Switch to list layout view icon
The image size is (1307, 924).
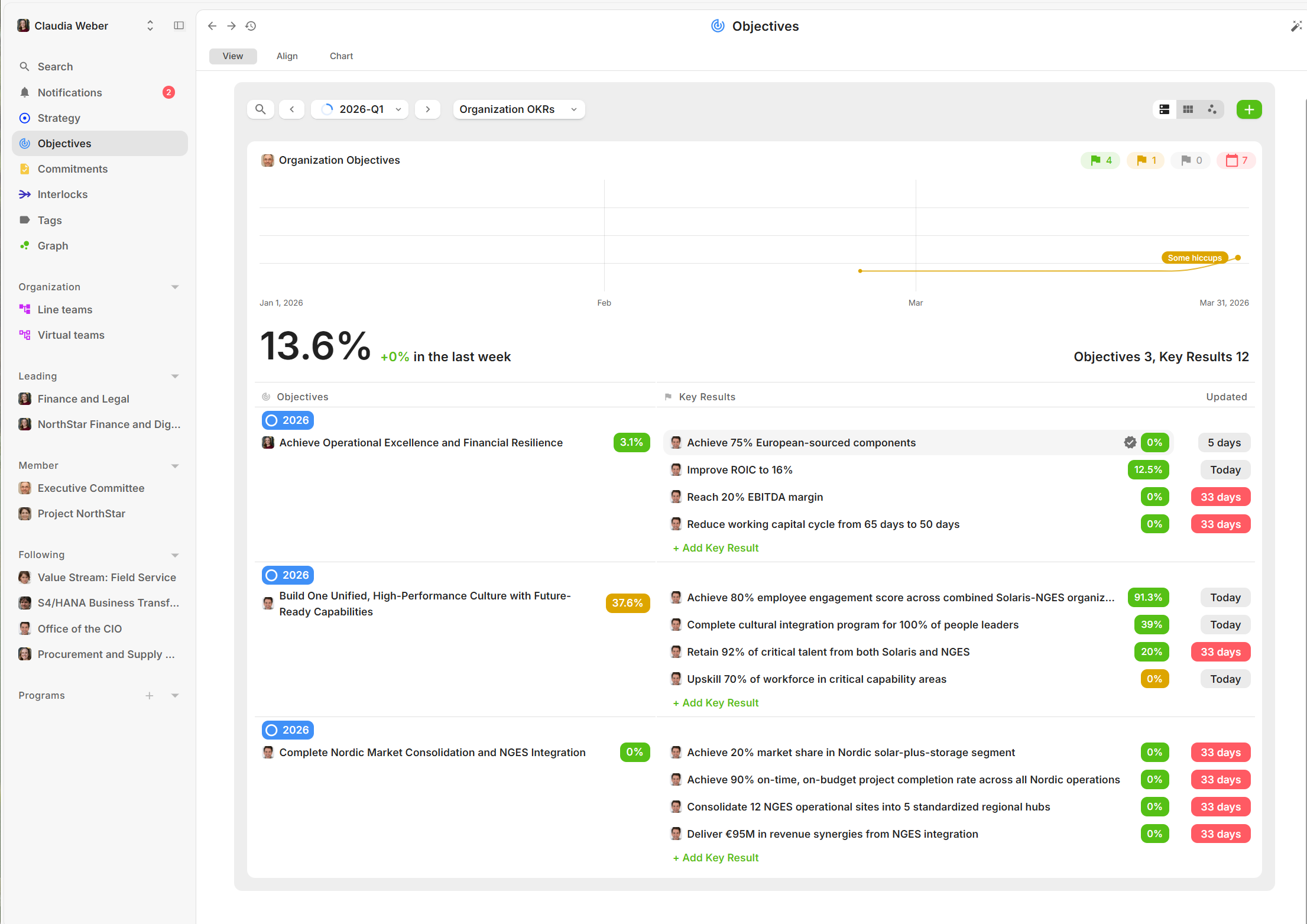click(x=1164, y=109)
